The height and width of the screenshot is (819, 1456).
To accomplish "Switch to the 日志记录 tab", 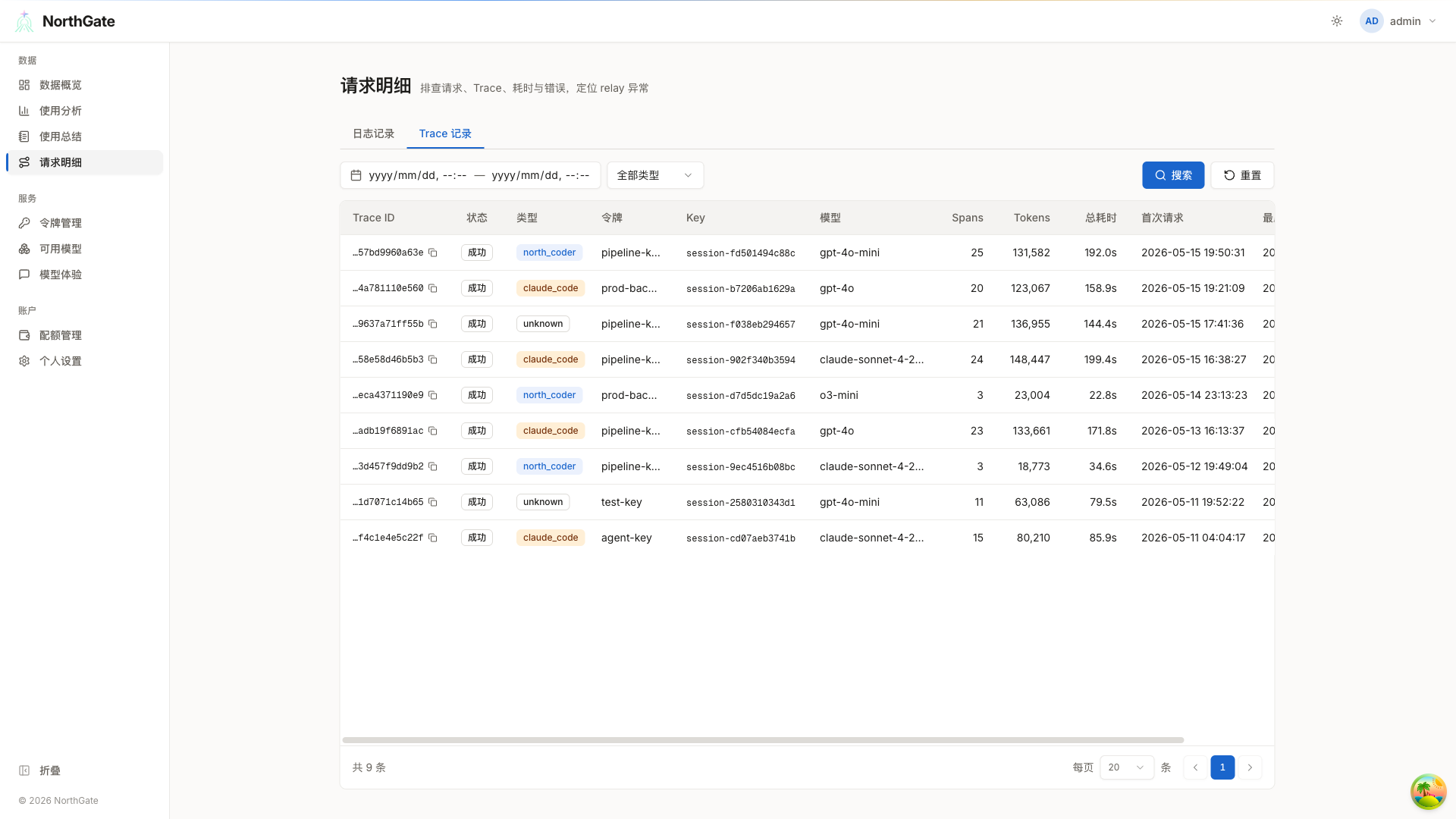I will click(373, 133).
